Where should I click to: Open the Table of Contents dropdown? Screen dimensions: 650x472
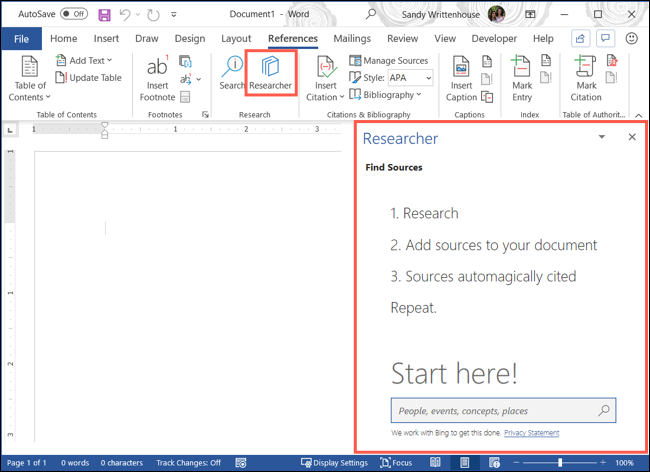29,79
